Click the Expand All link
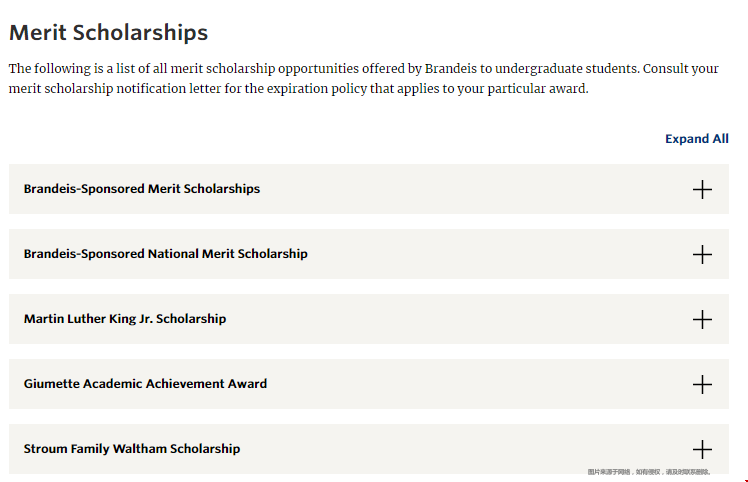Viewport: 748px width, 482px height. (x=696, y=139)
